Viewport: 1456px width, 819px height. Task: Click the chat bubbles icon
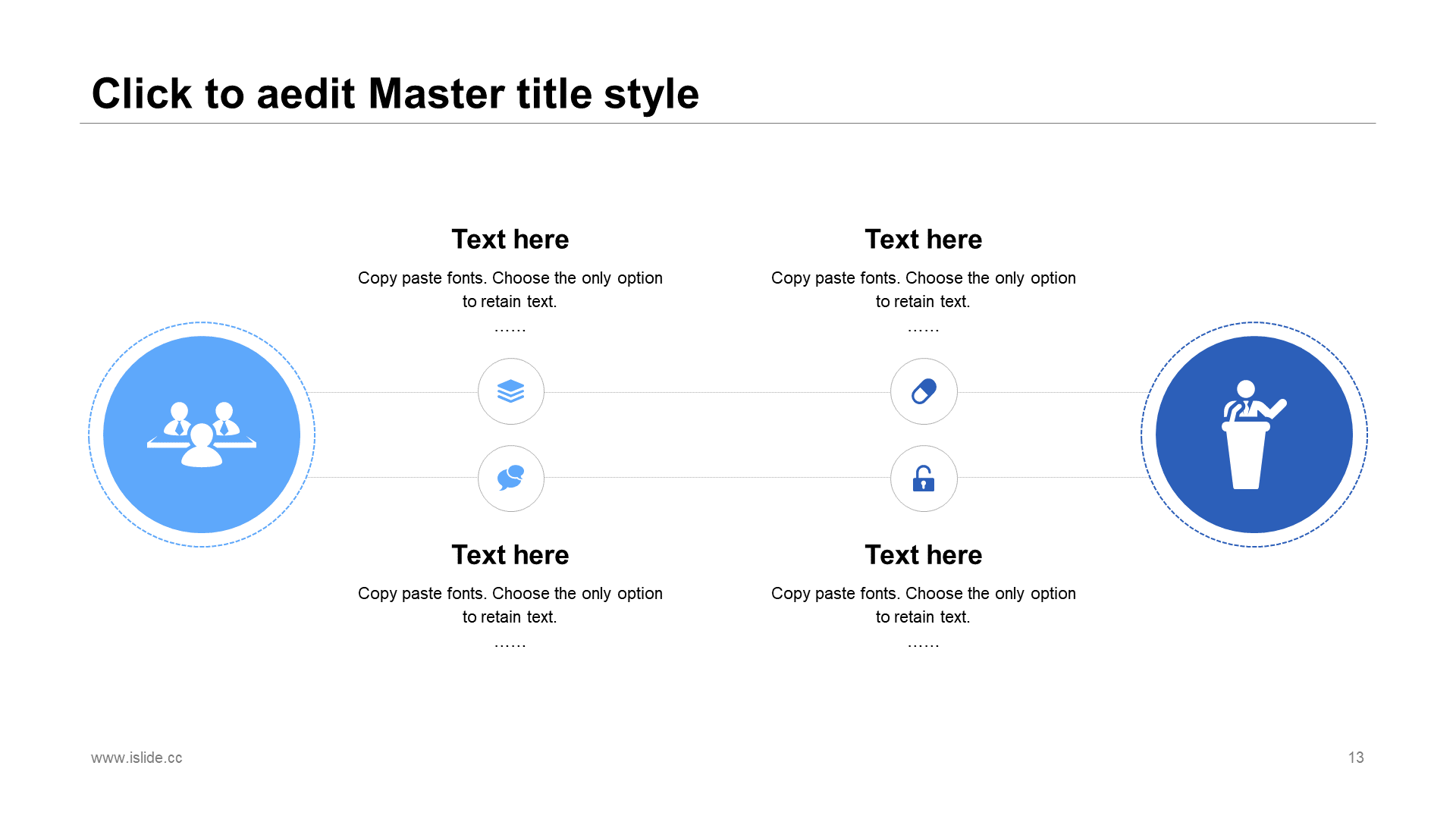[510, 479]
